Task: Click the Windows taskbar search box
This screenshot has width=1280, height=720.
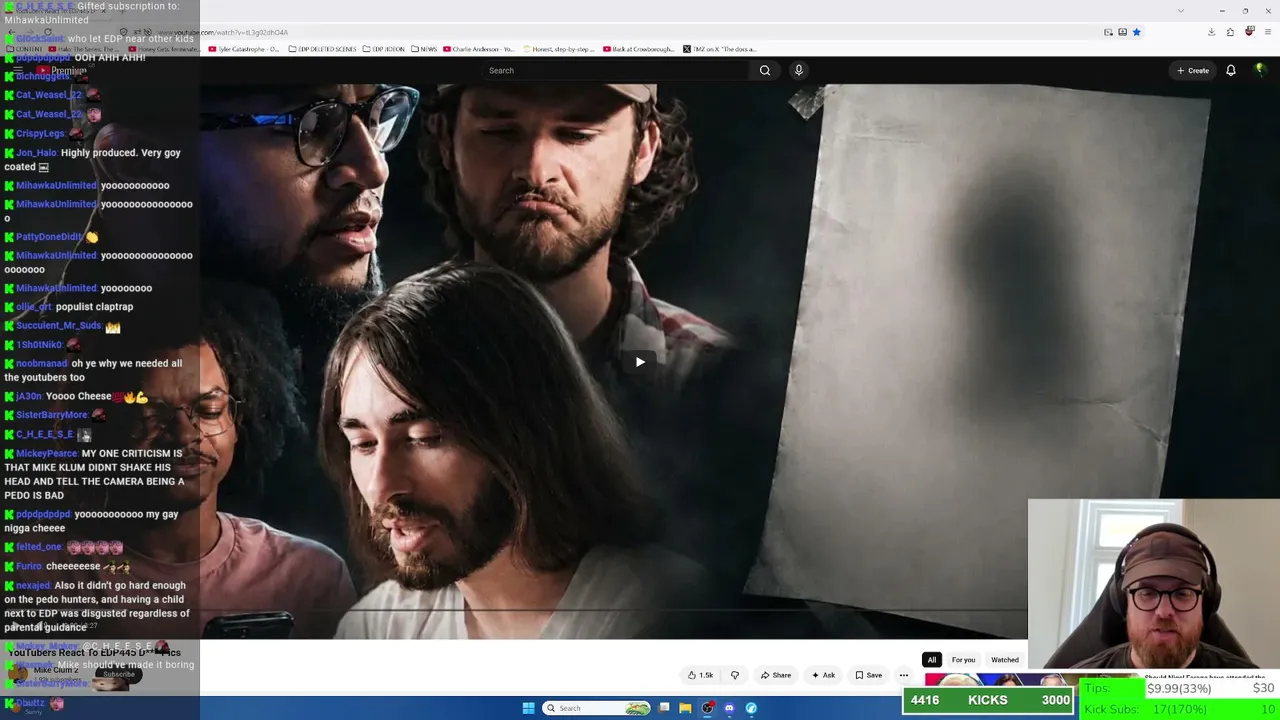Action: [597, 708]
